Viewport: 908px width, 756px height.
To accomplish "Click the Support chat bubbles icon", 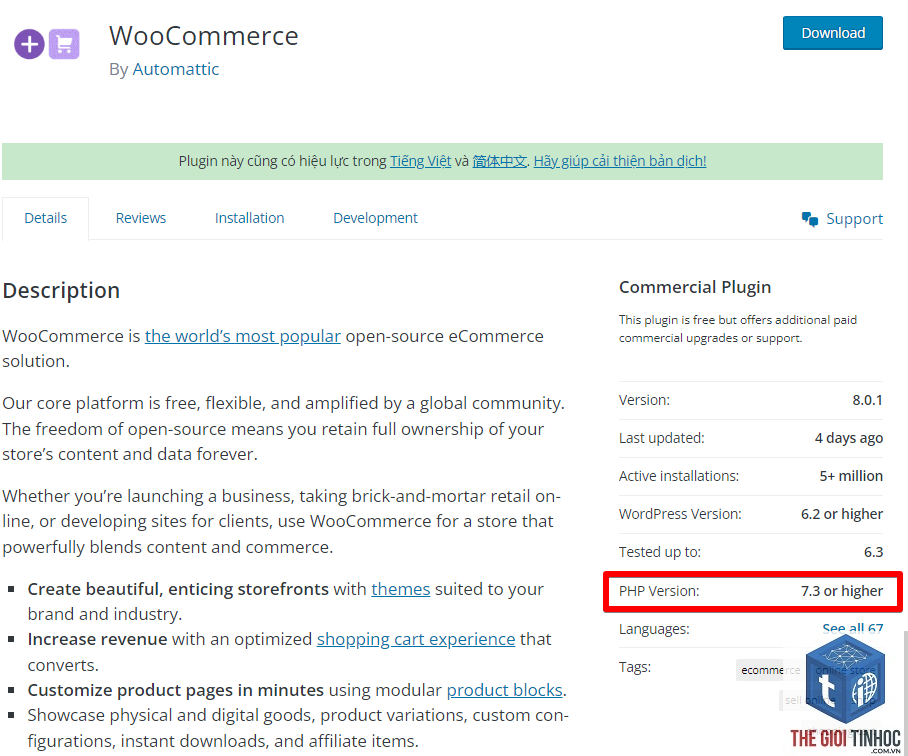I will click(x=810, y=219).
